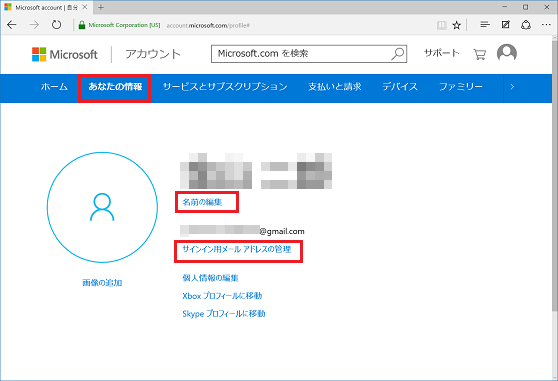Click the Make a Web Note icon
Viewport: 558px width, 381px height.
(505, 24)
